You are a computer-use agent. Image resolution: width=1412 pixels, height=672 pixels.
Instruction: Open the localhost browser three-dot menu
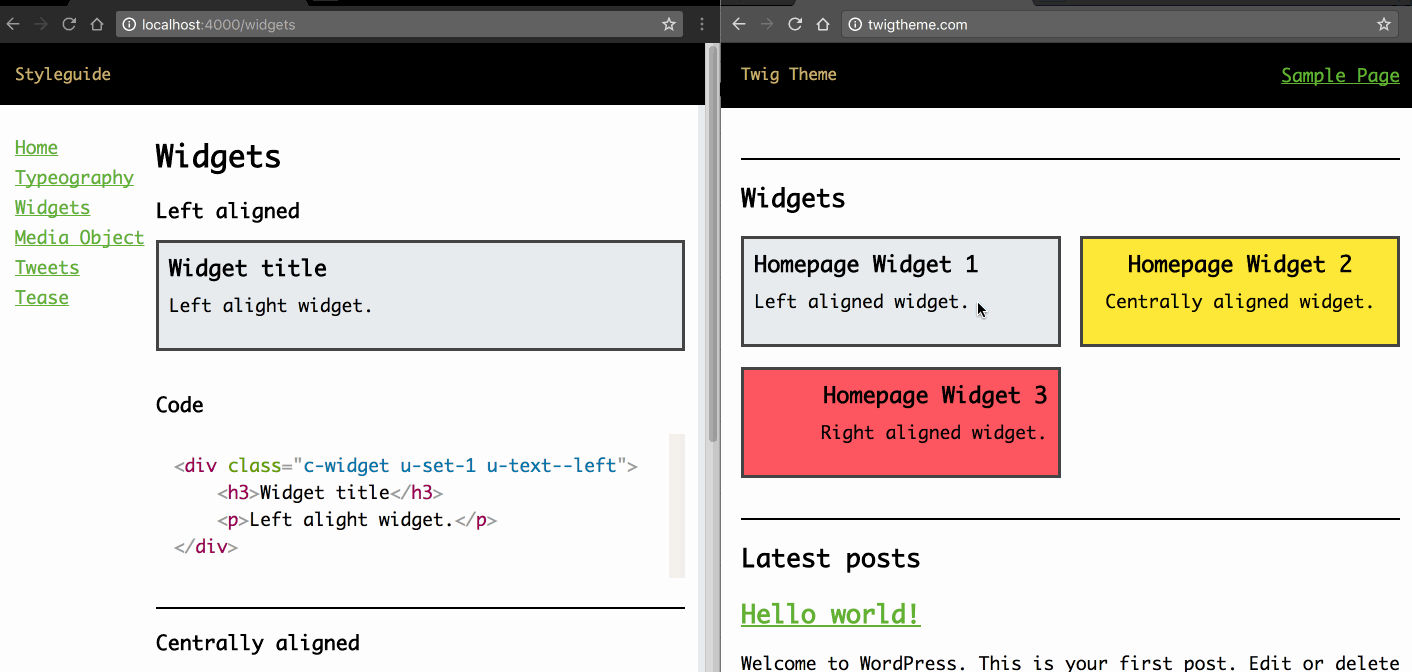pyautogui.click(x=702, y=24)
